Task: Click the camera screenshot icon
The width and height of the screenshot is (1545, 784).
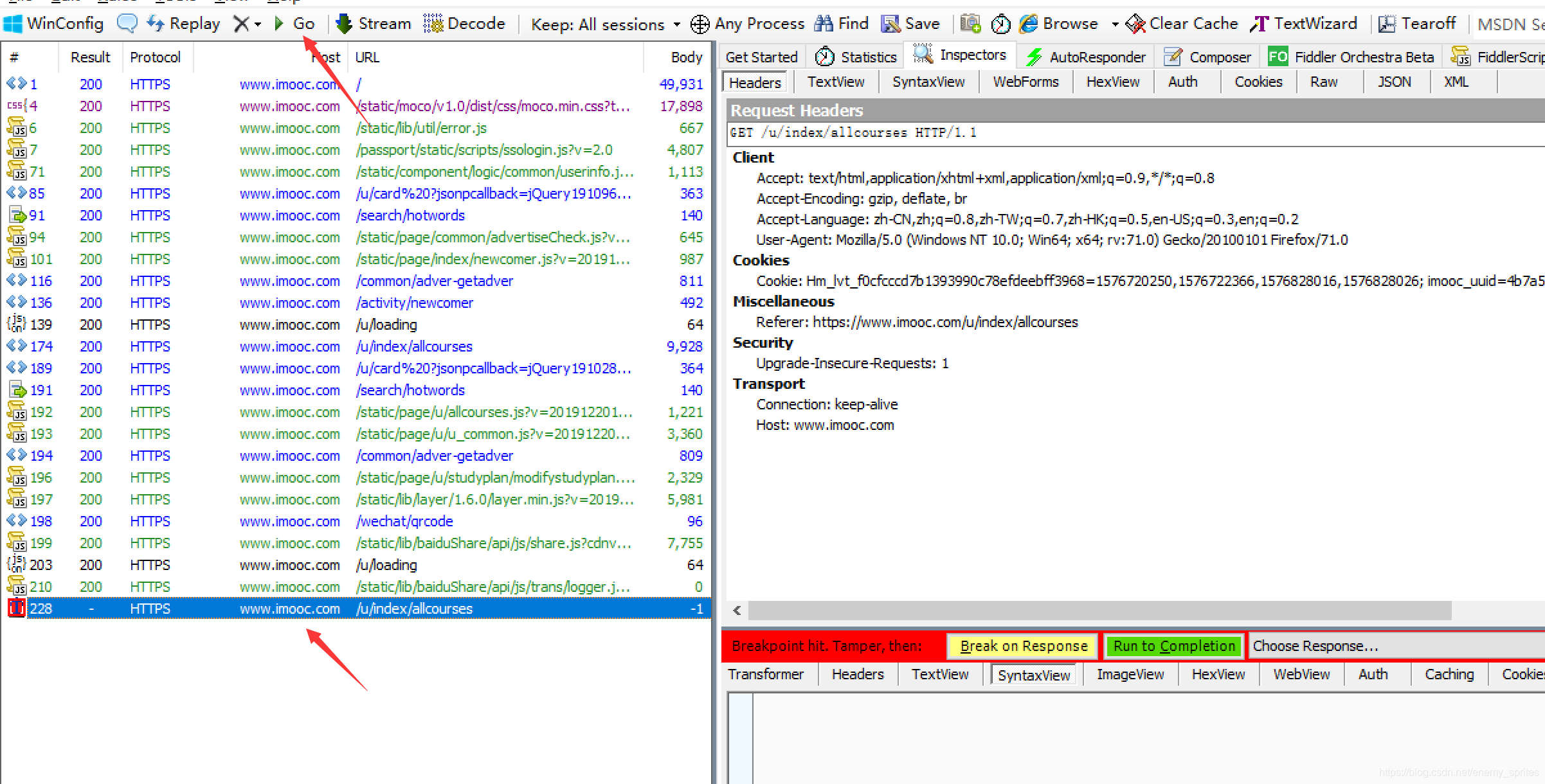Action: point(970,24)
